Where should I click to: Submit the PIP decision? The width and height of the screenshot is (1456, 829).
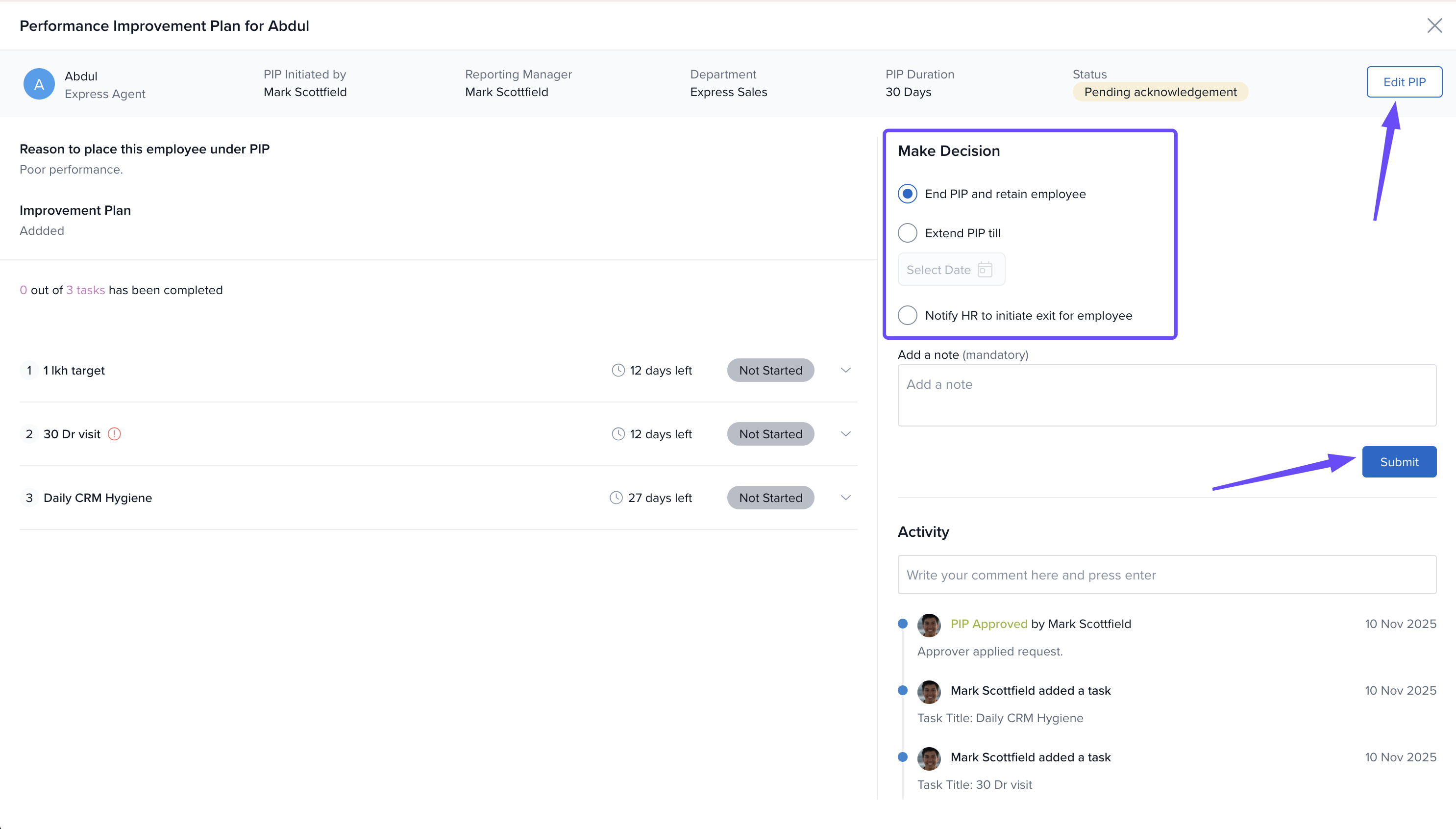tap(1399, 462)
